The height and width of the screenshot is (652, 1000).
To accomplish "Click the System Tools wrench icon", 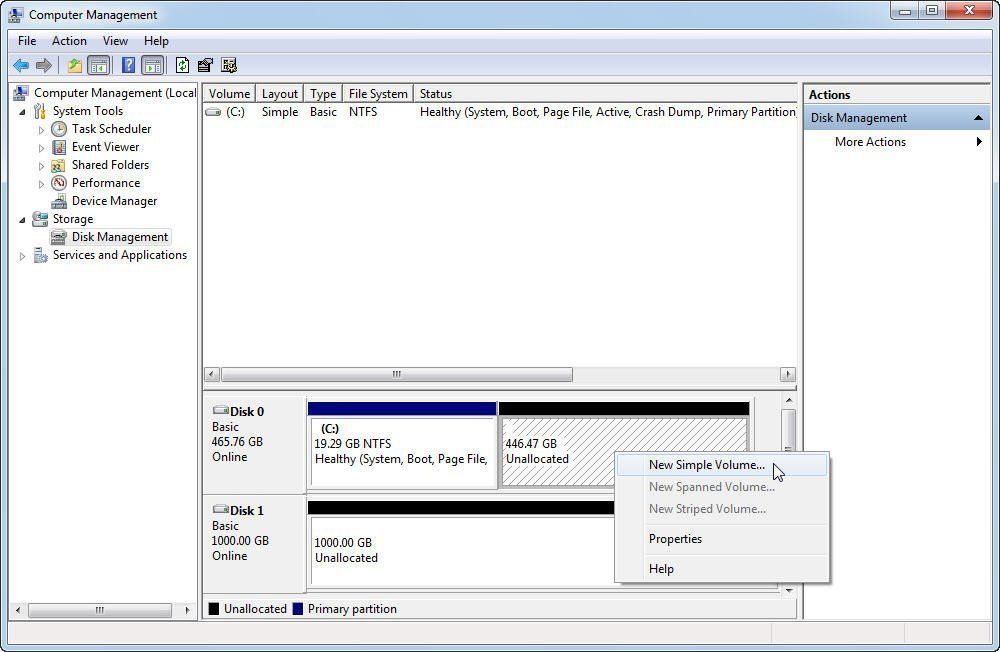I will pyautogui.click(x=40, y=111).
